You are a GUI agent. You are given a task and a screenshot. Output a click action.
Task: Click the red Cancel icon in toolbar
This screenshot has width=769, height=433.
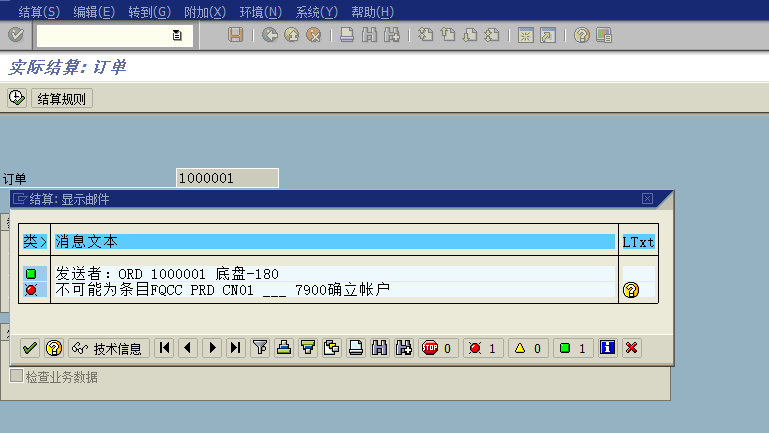click(313, 35)
